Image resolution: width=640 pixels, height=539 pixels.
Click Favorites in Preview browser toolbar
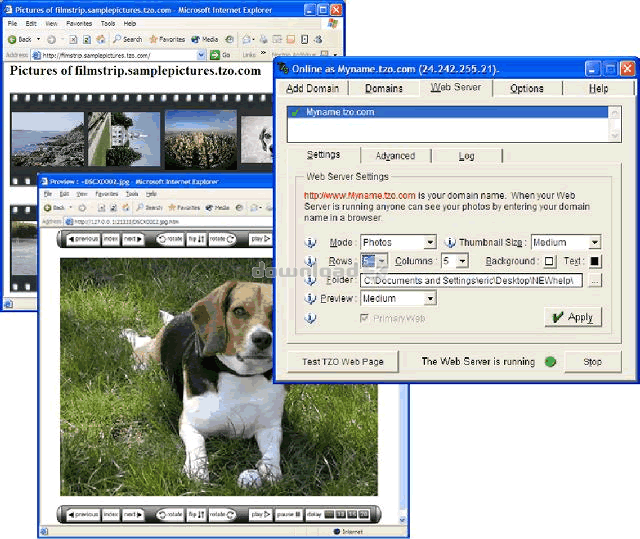pyautogui.click(x=184, y=208)
